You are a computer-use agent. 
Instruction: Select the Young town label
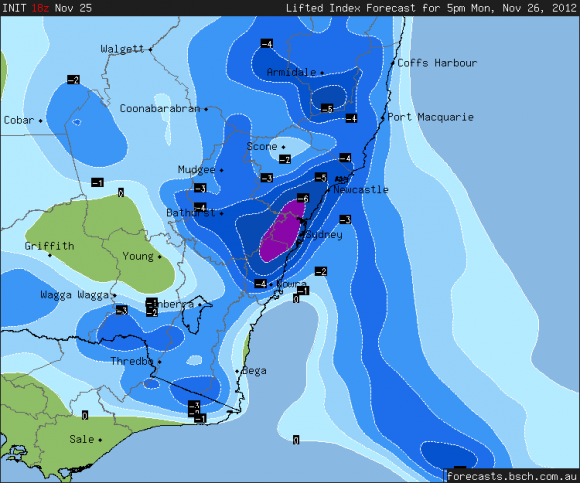point(138,256)
